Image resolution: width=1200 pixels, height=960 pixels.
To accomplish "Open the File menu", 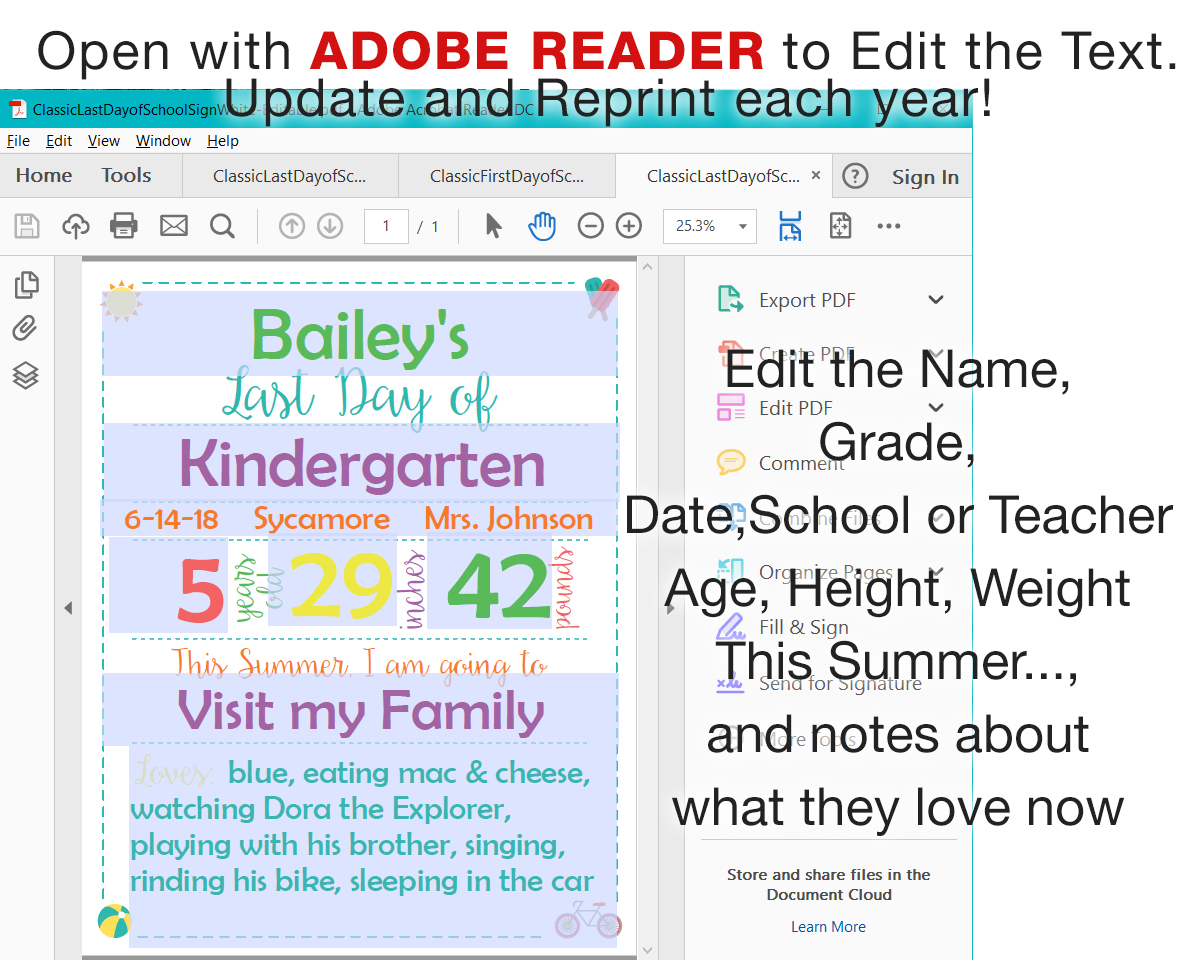I will (18, 141).
